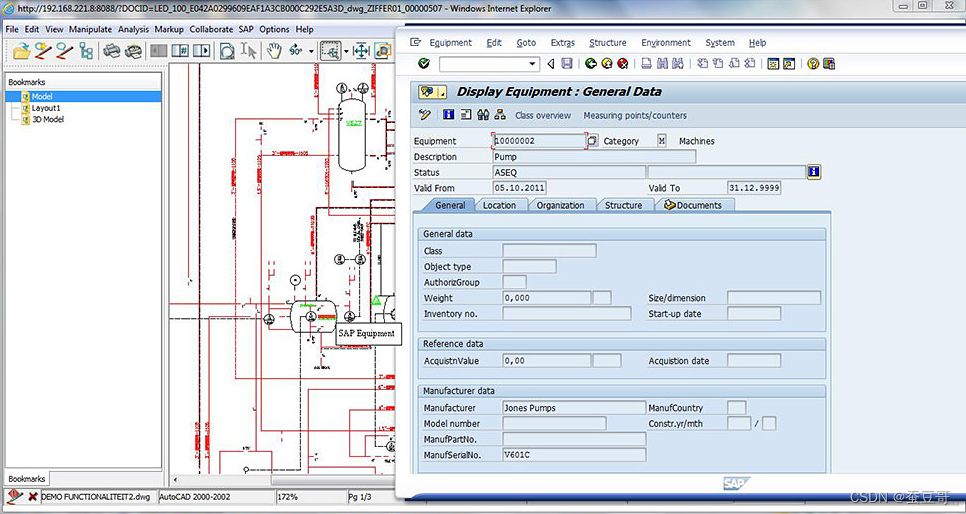966x514 pixels.
Task: Click the first printer icon in viewer toolbar
Action: click(112, 51)
